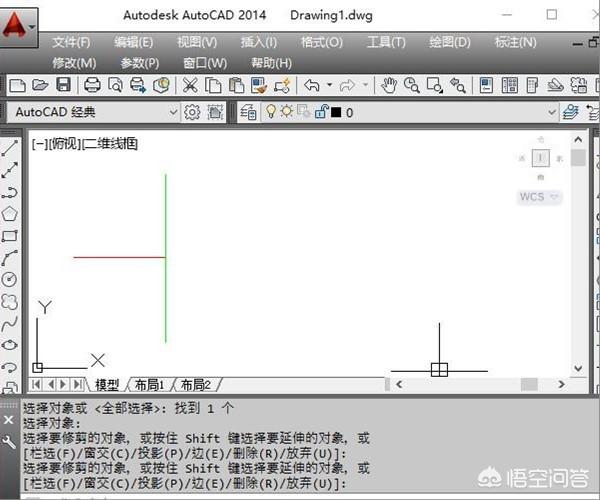This screenshot has width=600, height=500.
Task: Open the 修改(M) menu
Action: pyautogui.click(x=74, y=63)
